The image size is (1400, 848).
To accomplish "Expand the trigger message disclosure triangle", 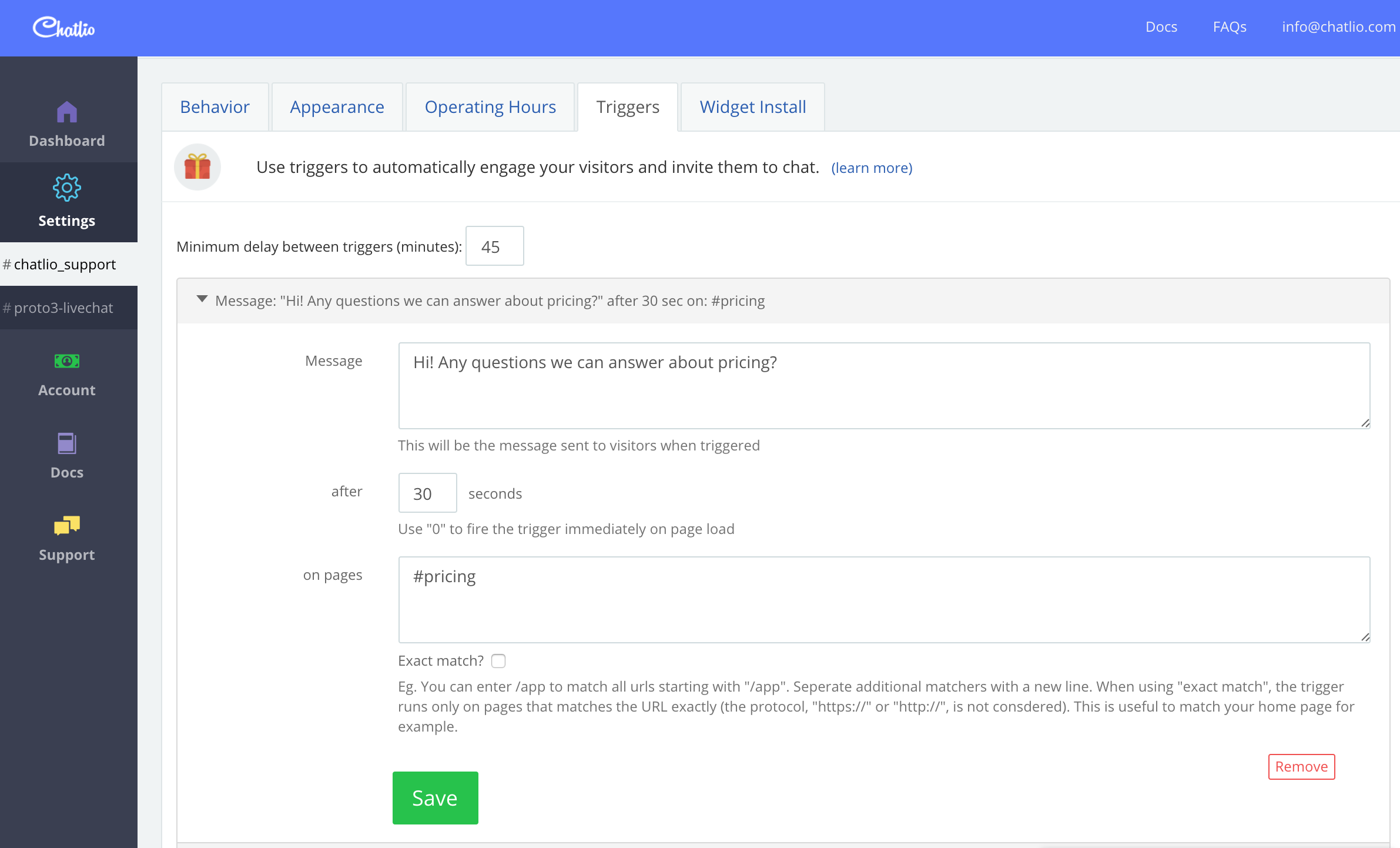I will pyautogui.click(x=203, y=300).
